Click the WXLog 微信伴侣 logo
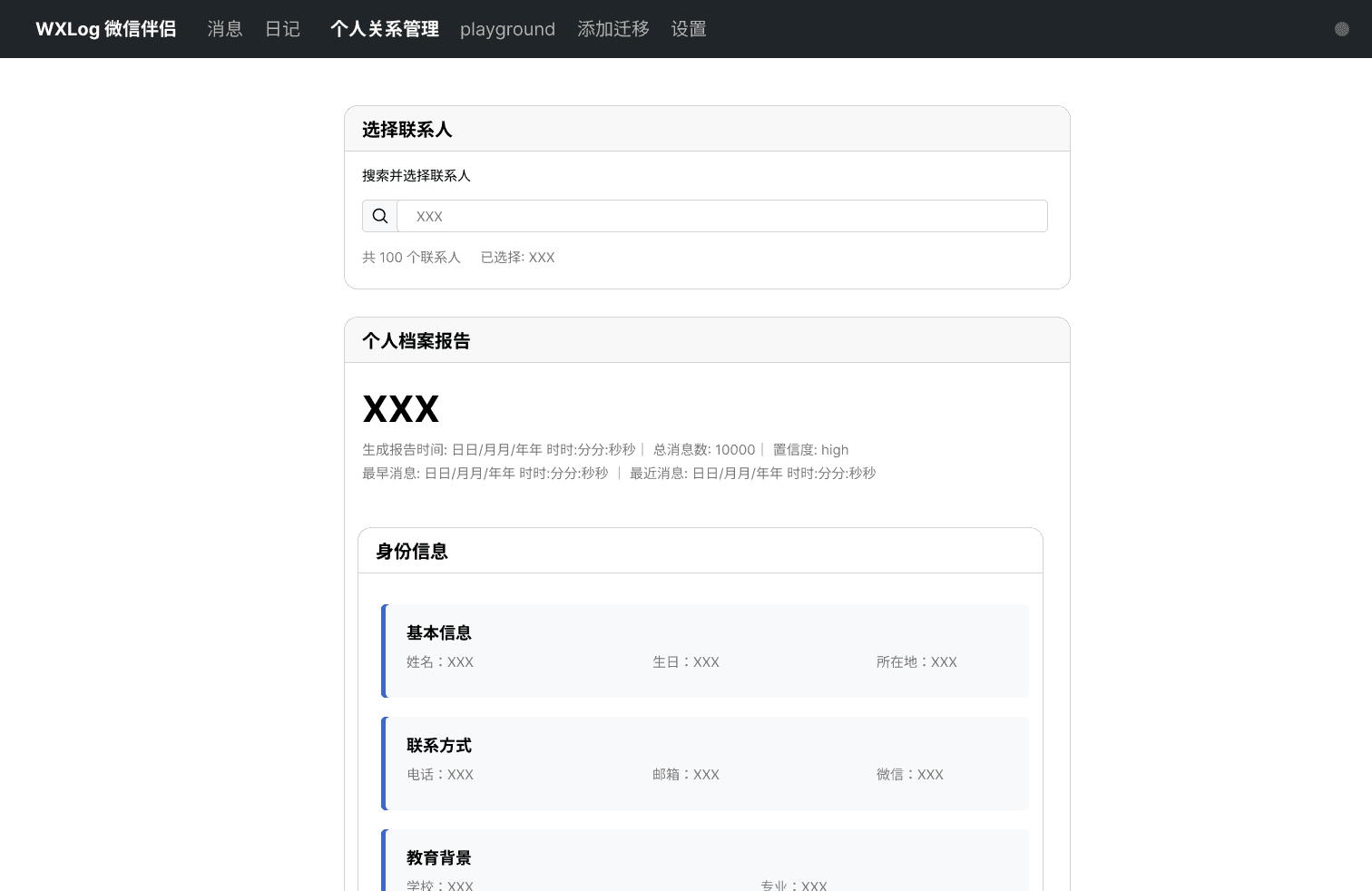This screenshot has width=1372, height=891. click(105, 28)
